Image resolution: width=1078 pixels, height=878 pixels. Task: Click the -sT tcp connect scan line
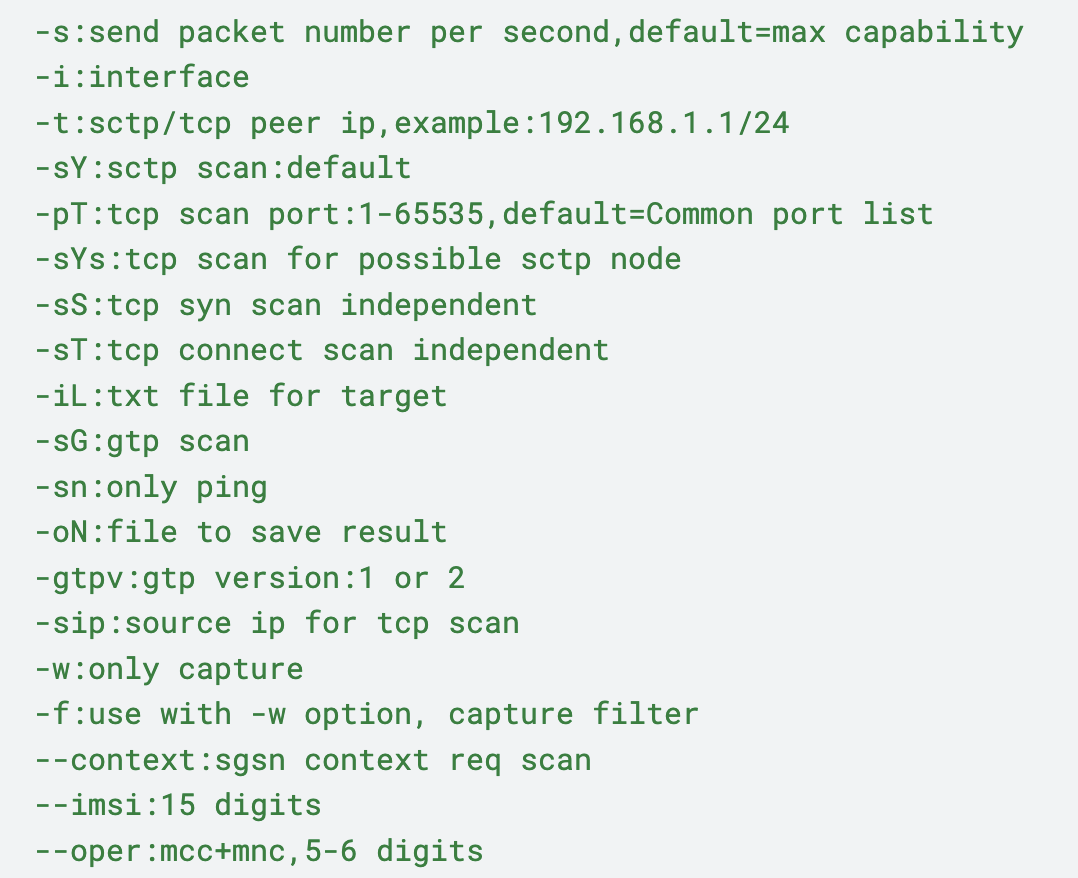(x=321, y=350)
